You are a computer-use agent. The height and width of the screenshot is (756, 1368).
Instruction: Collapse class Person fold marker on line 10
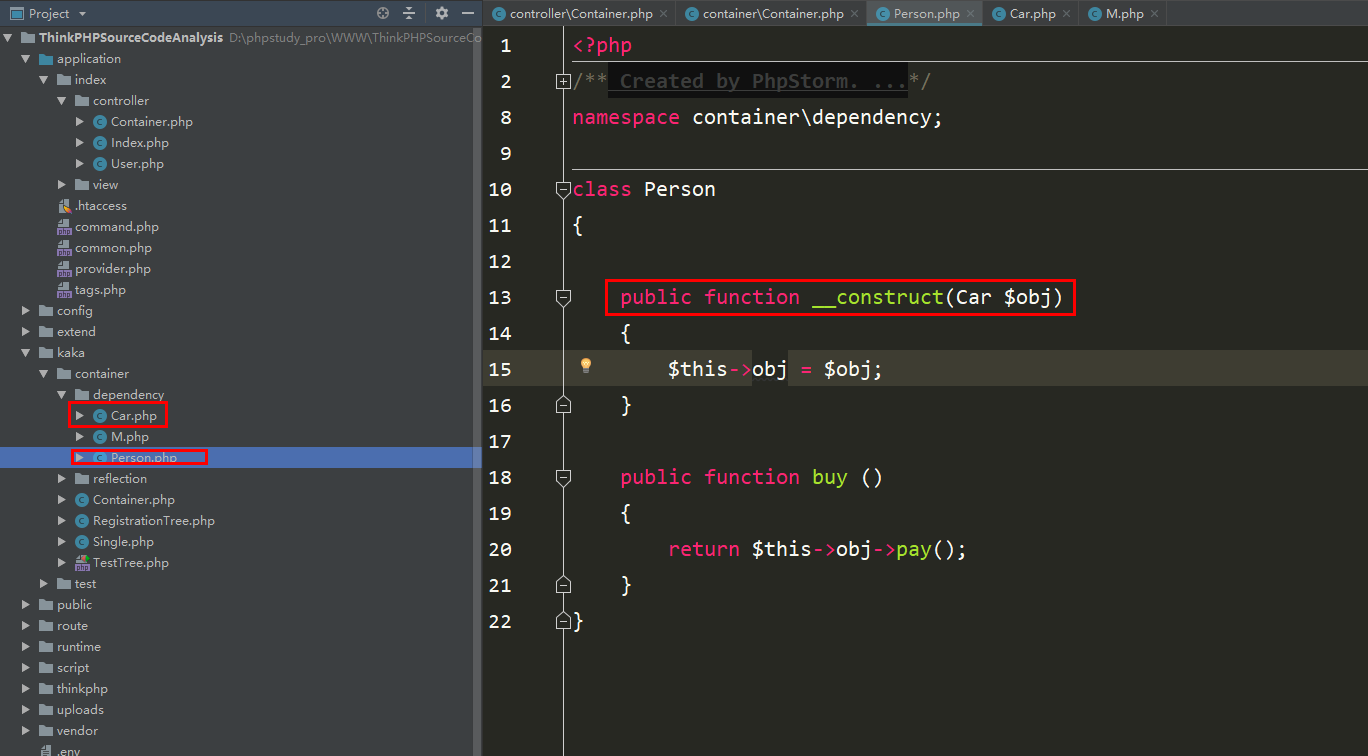pyautogui.click(x=563, y=189)
